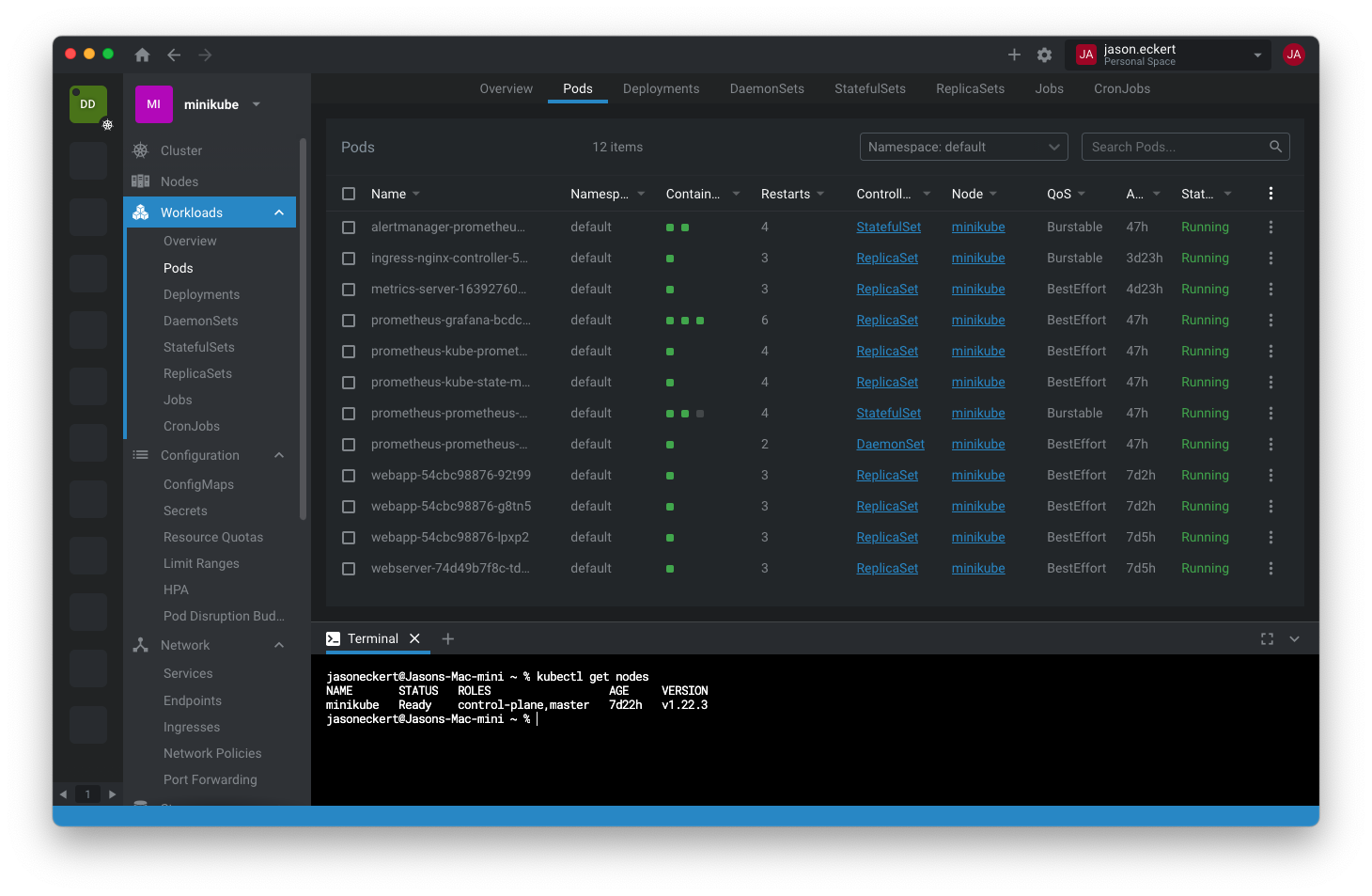Click the search magnifier icon in Search Pods

coord(1275,147)
